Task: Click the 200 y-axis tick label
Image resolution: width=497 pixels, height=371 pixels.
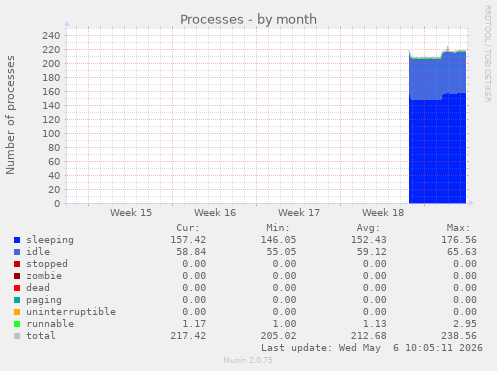Action: pyautogui.click(x=51, y=63)
